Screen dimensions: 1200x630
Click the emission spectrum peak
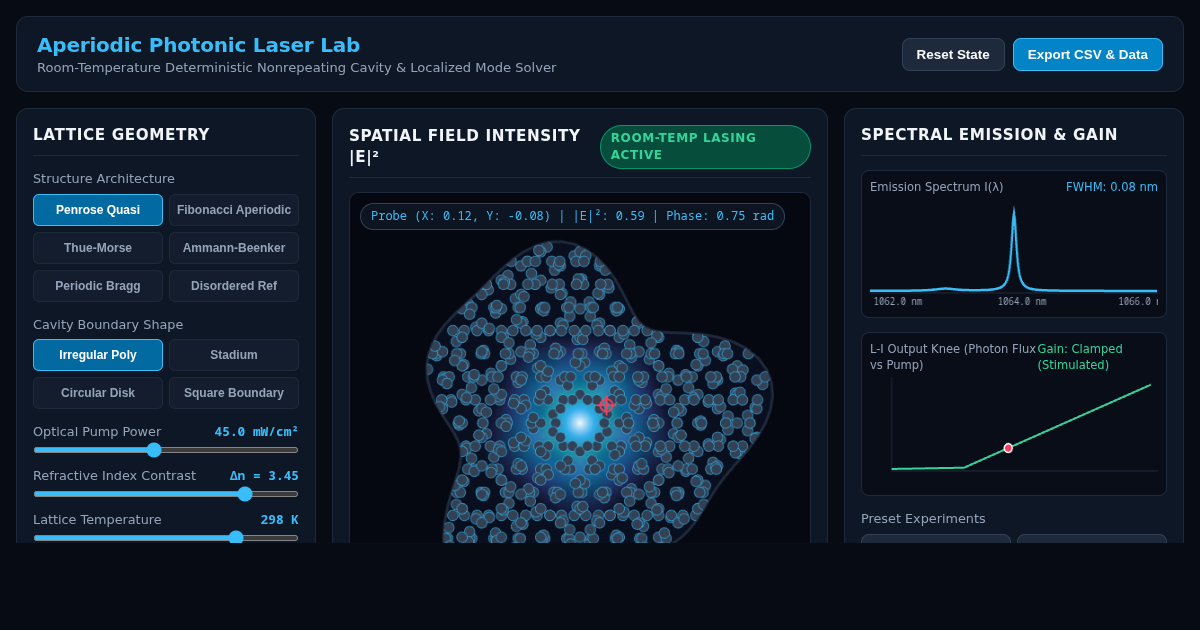1014,211
